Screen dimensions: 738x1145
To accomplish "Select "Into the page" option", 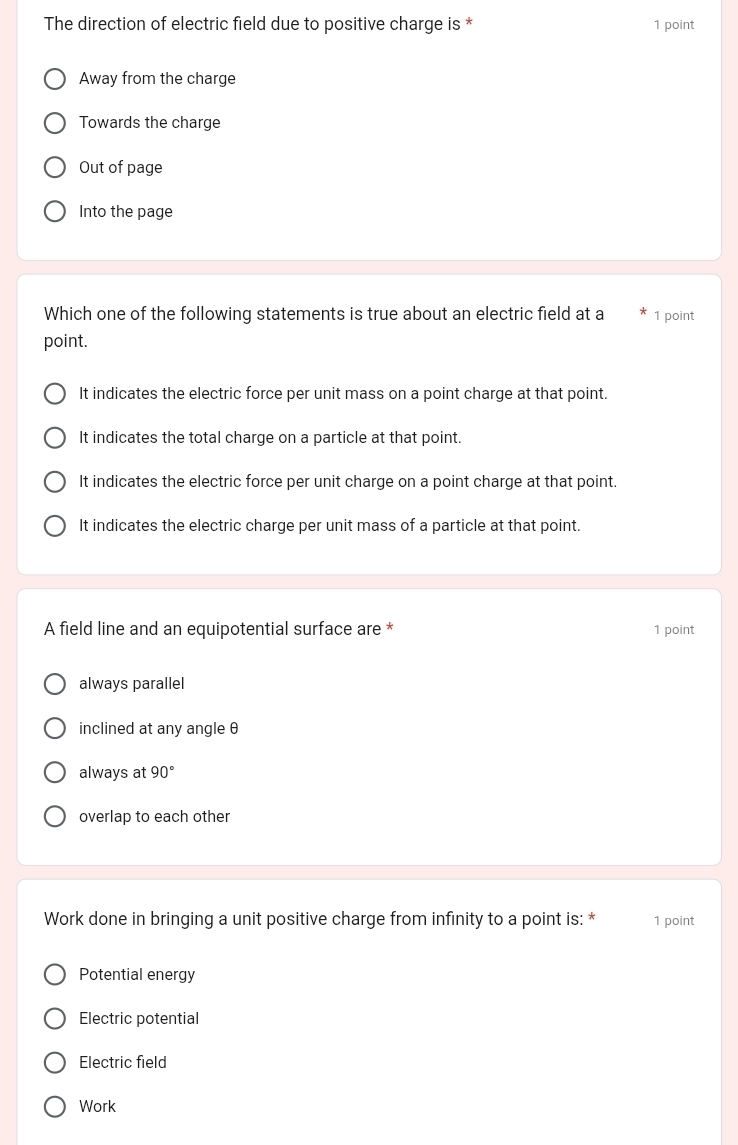I will tap(55, 211).
